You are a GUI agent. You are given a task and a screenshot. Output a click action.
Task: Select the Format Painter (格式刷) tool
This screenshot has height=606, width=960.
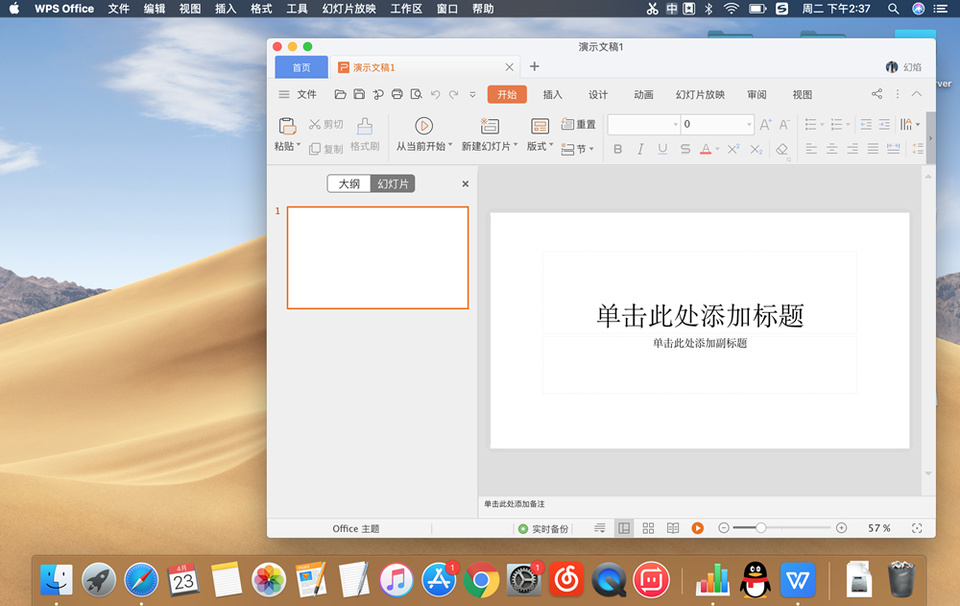365,134
